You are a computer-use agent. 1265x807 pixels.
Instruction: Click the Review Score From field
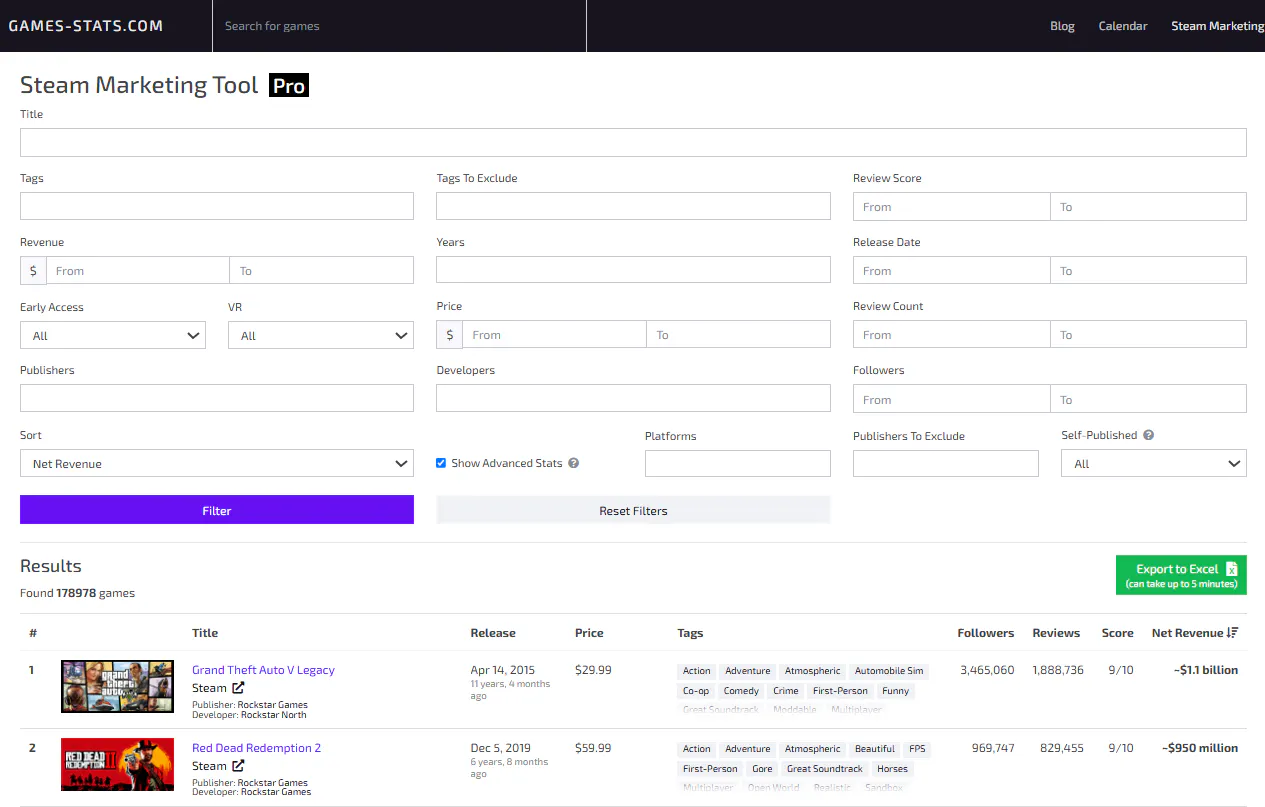[951, 206]
